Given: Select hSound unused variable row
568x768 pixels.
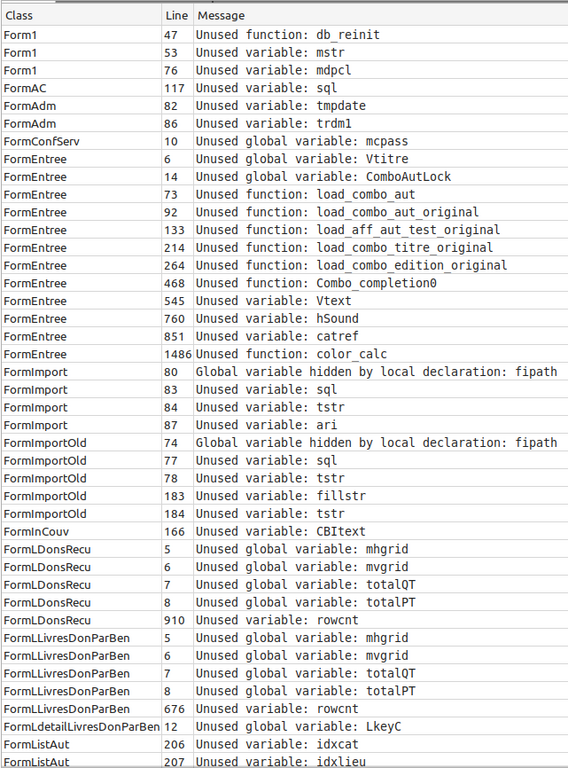Looking at the screenshot, I should pyautogui.click(x=284, y=319).
